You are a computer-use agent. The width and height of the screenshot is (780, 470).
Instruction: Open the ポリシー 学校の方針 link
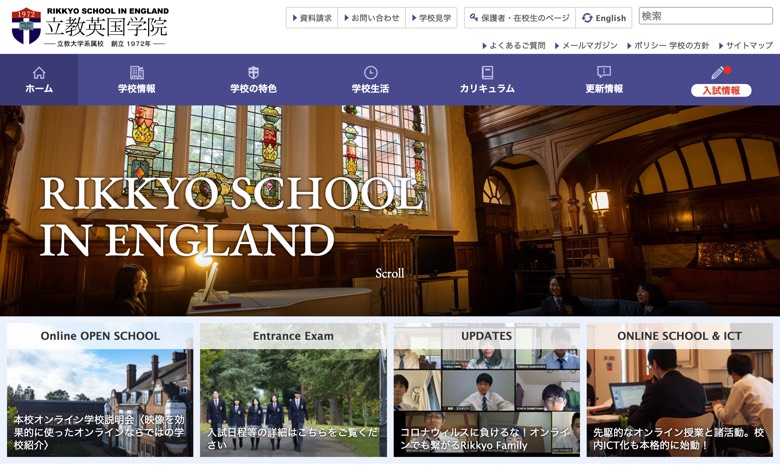point(668,45)
